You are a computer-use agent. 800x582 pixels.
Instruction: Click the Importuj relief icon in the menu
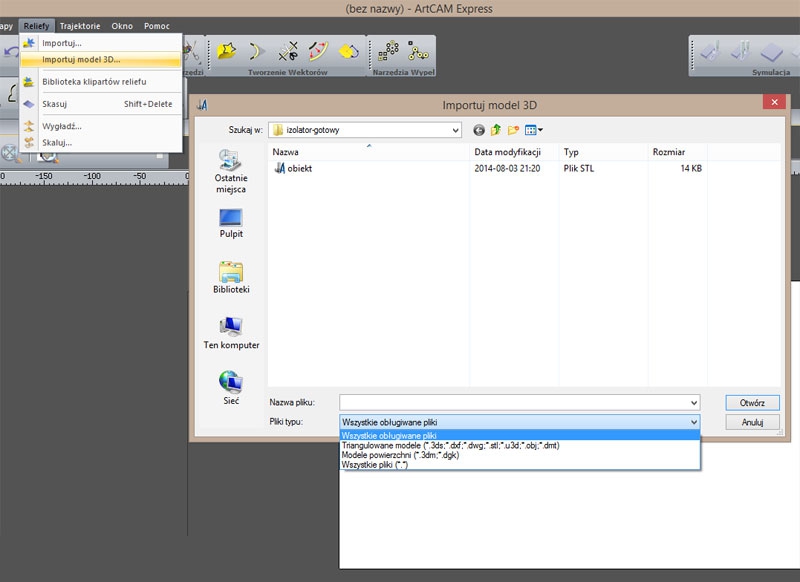pyautogui.click(x=29, y=43)
